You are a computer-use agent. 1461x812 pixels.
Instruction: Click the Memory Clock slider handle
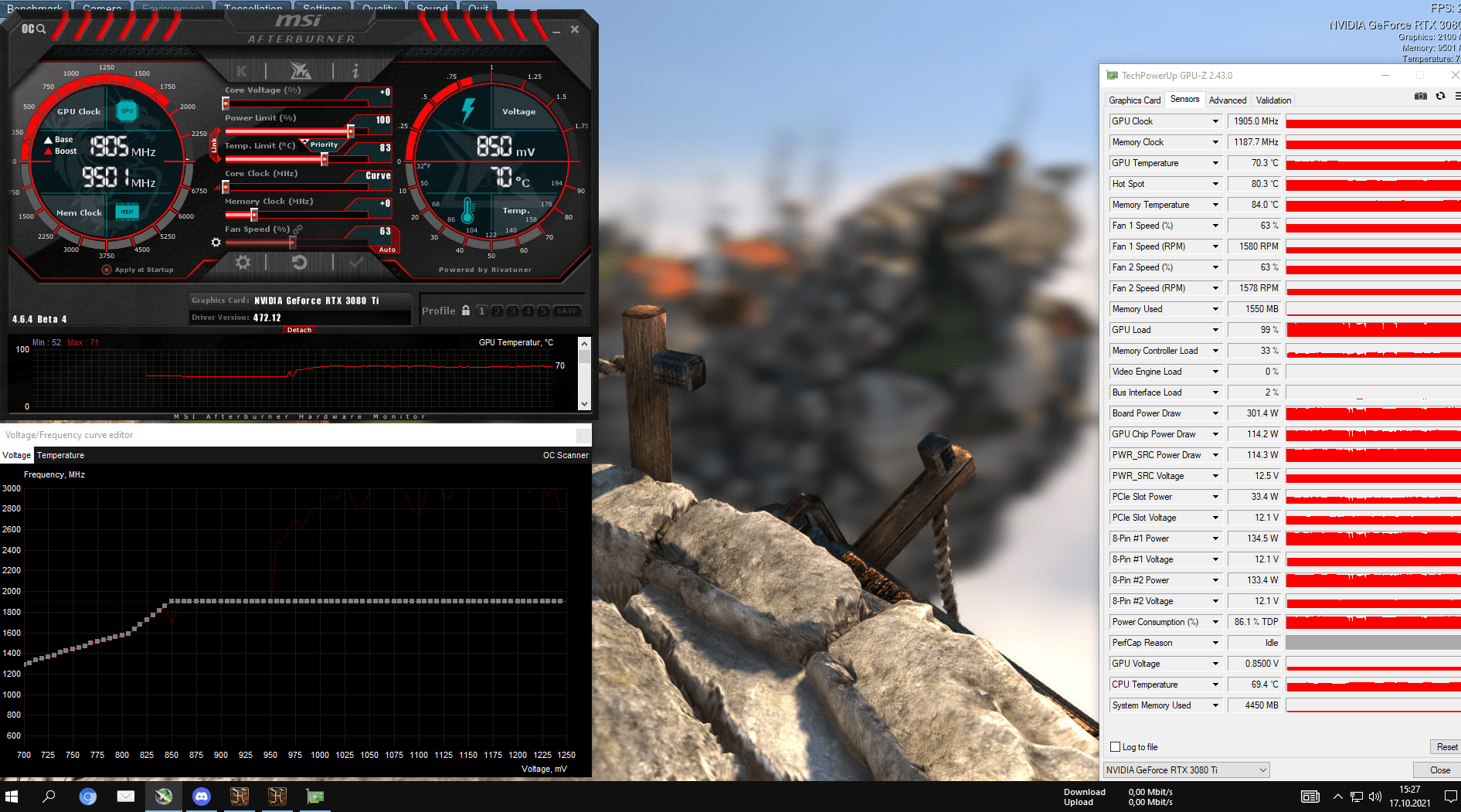(254, 215)
